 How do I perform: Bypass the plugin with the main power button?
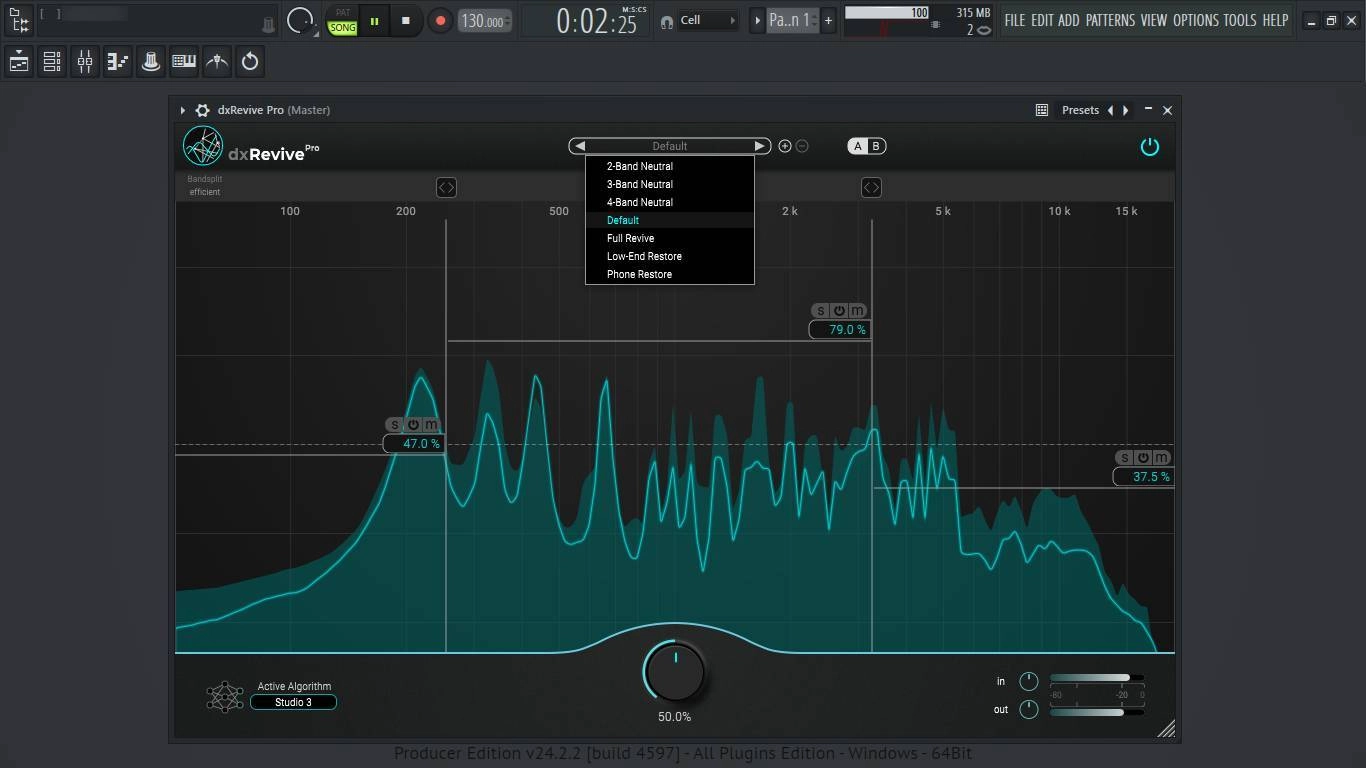coord(1150,147)
